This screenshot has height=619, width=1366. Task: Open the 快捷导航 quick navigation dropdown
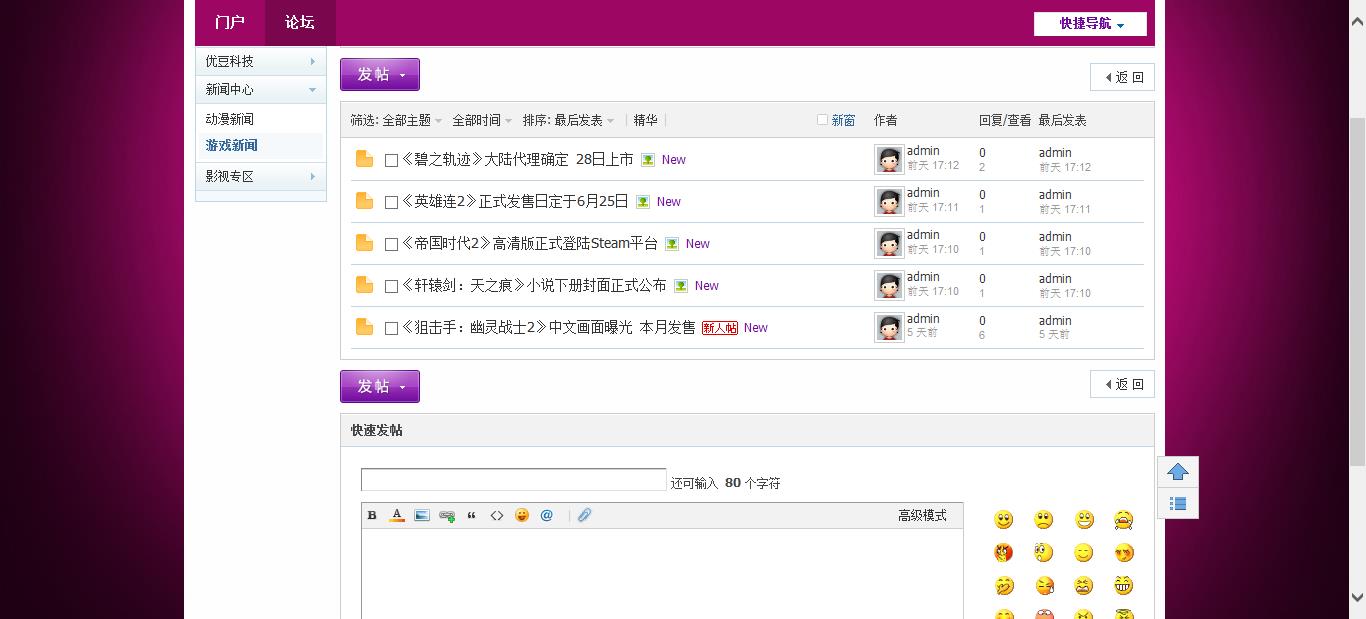coord(1090,23)
